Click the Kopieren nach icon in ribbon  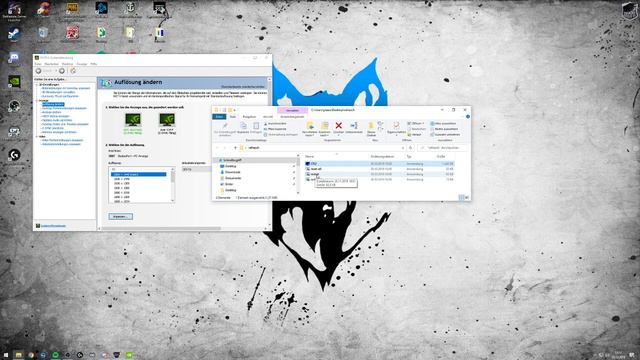pos(324,125)
